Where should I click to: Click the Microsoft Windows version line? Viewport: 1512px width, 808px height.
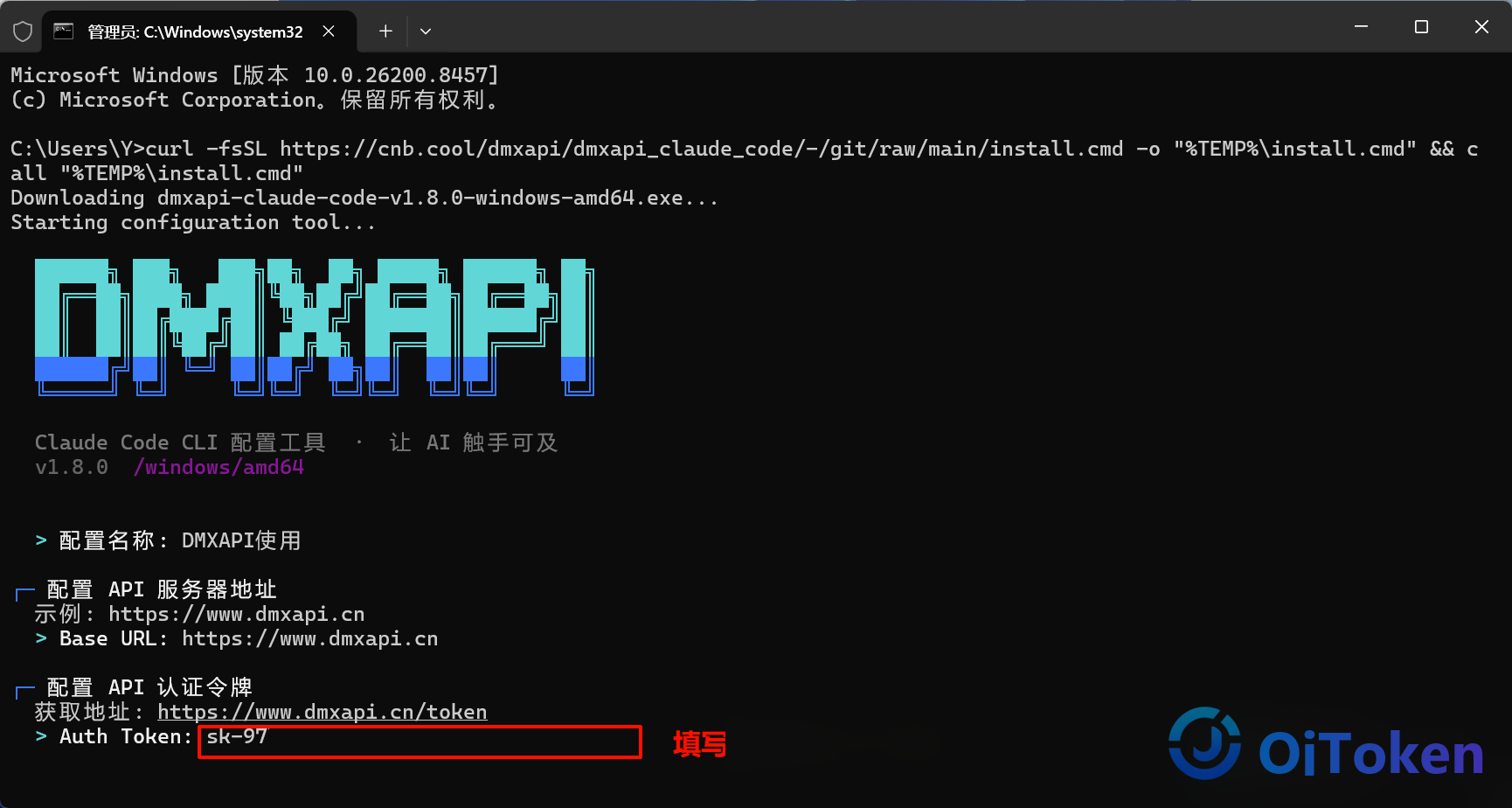254,75
